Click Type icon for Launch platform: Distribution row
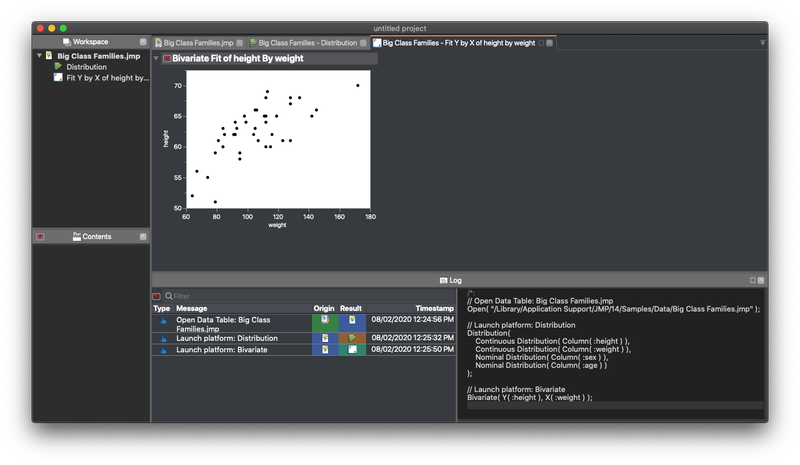Image resolution: width=800 pixels, height=465 pixels. coord(163,338)
